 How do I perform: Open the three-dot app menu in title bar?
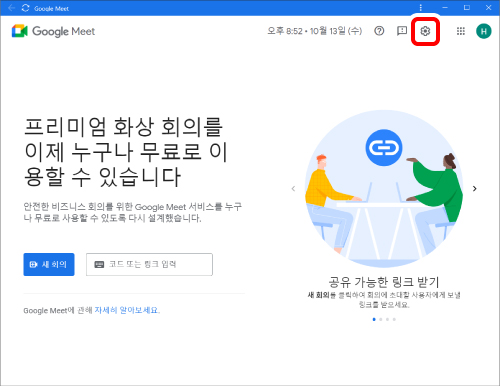point(421,8)
